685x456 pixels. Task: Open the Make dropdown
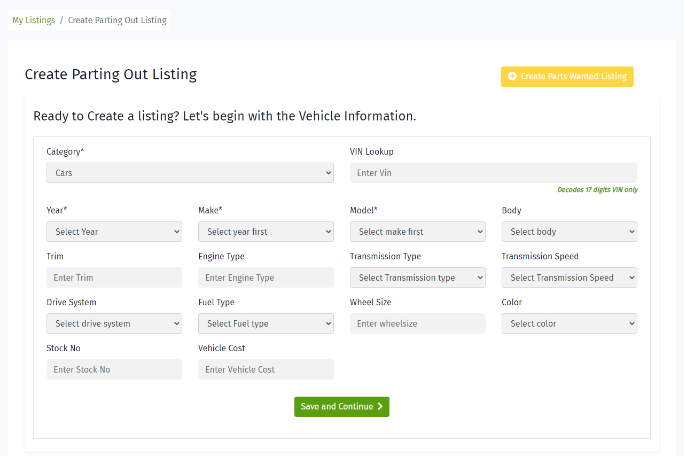[265, 232]
